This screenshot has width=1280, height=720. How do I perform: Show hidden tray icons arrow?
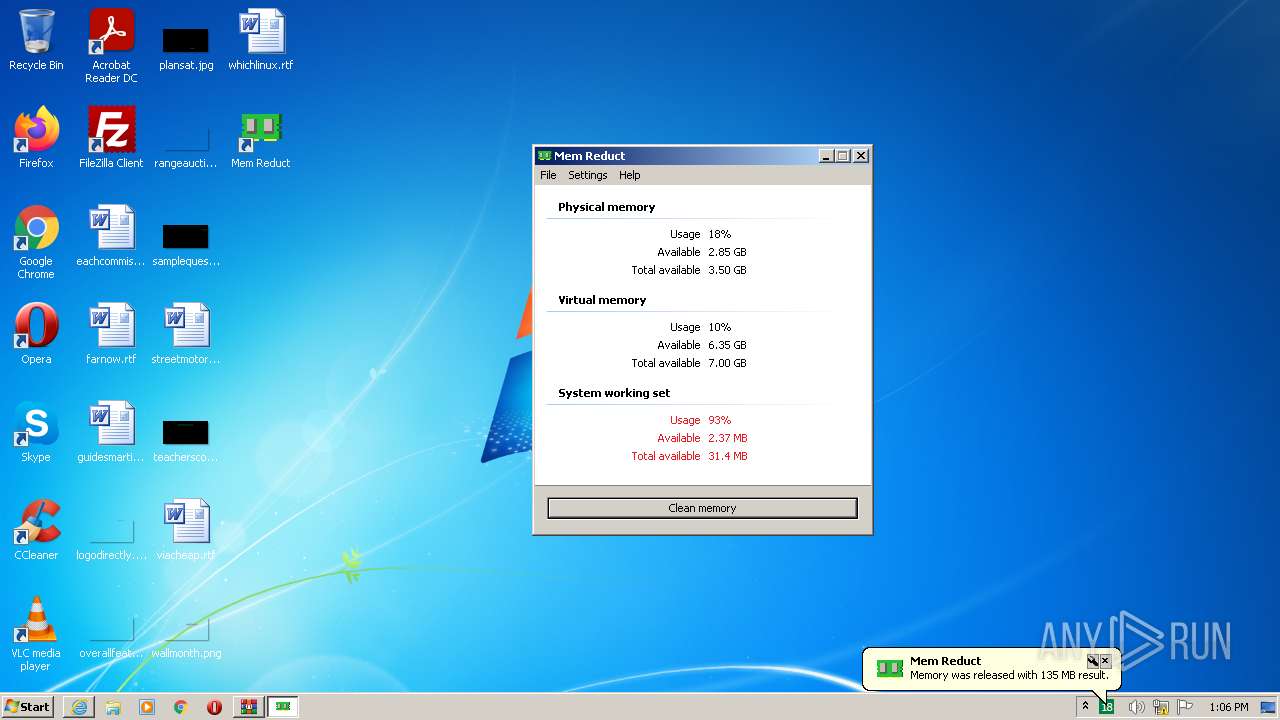pos(1085,707)
